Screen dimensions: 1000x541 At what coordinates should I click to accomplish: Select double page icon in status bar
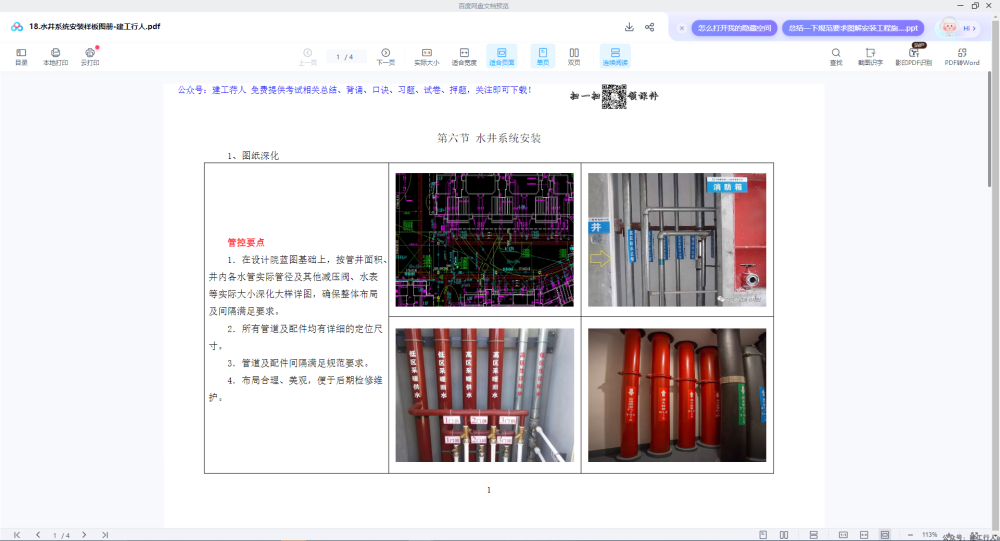(784, 535)
